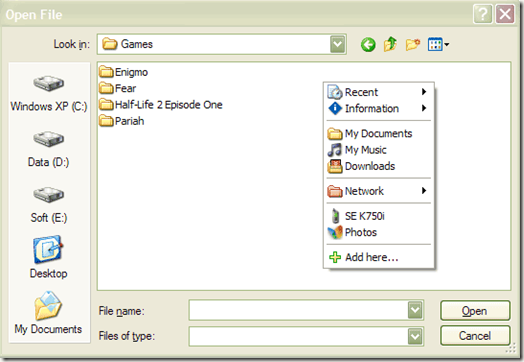This screenshot has height=362, width=524.
Task: Click the Help question mark button
Action: point(483,14)
